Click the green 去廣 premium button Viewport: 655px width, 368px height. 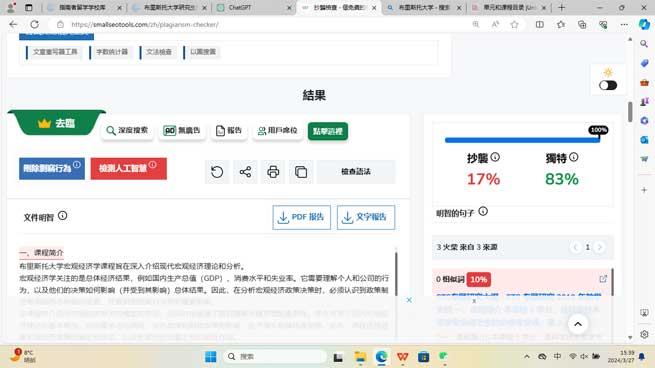(57, 123)
